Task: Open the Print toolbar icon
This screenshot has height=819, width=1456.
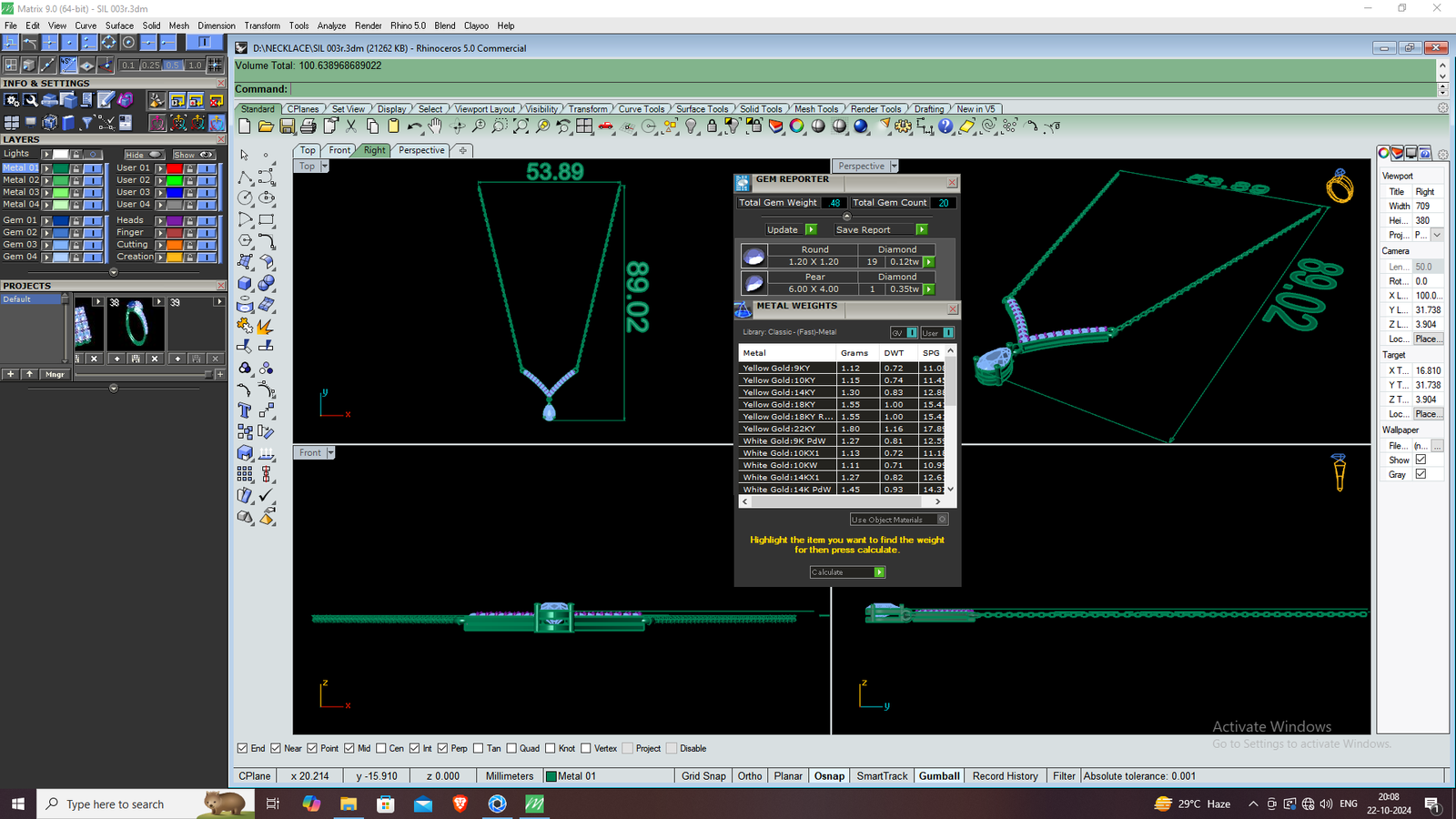Action: click(308, 126)
